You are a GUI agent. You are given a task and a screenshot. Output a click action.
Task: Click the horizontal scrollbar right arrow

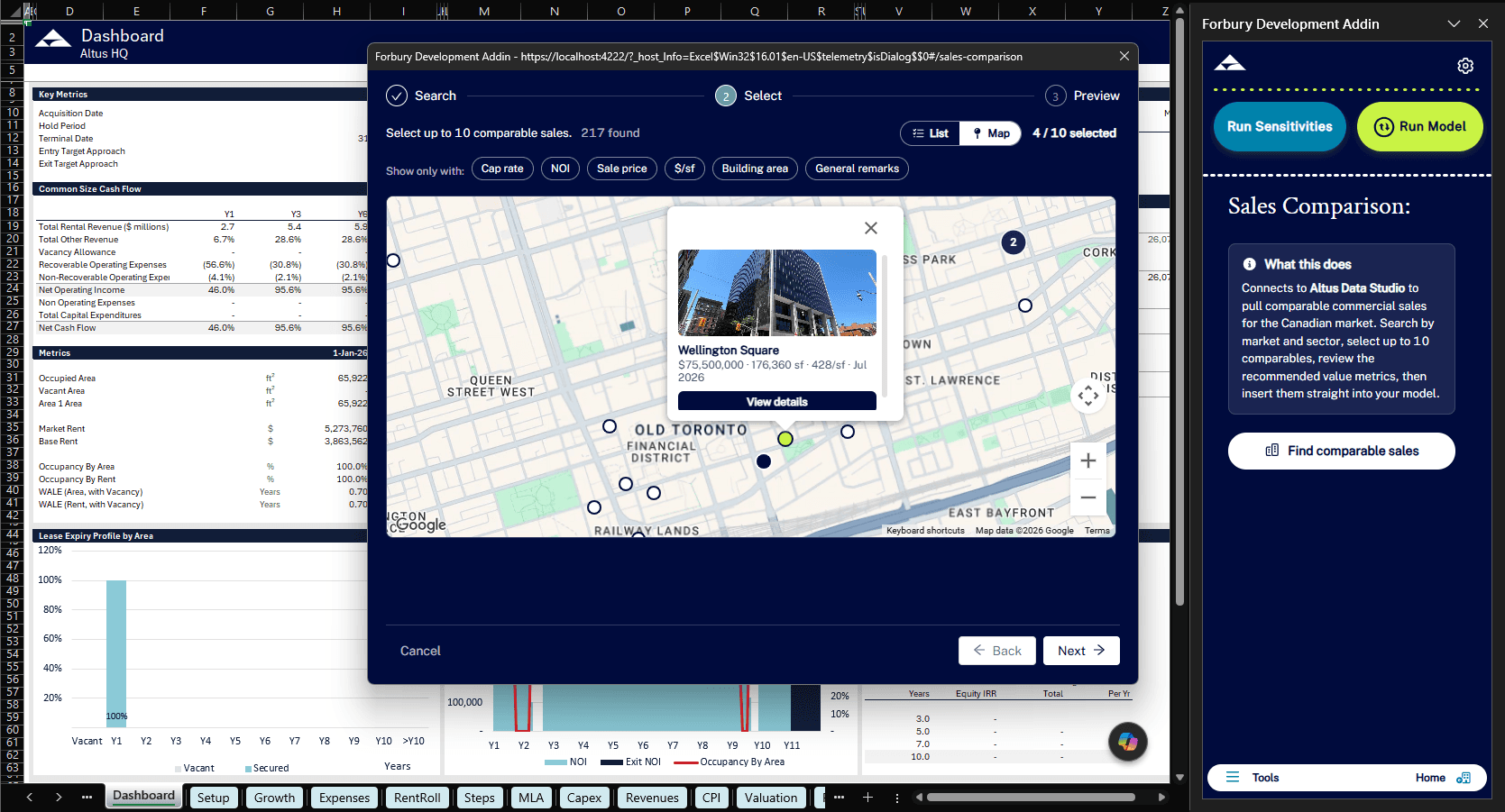(1161, 798)
